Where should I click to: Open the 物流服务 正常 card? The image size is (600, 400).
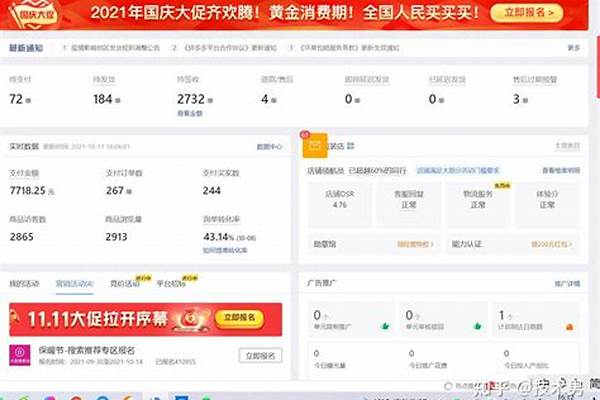pos(478,204)
